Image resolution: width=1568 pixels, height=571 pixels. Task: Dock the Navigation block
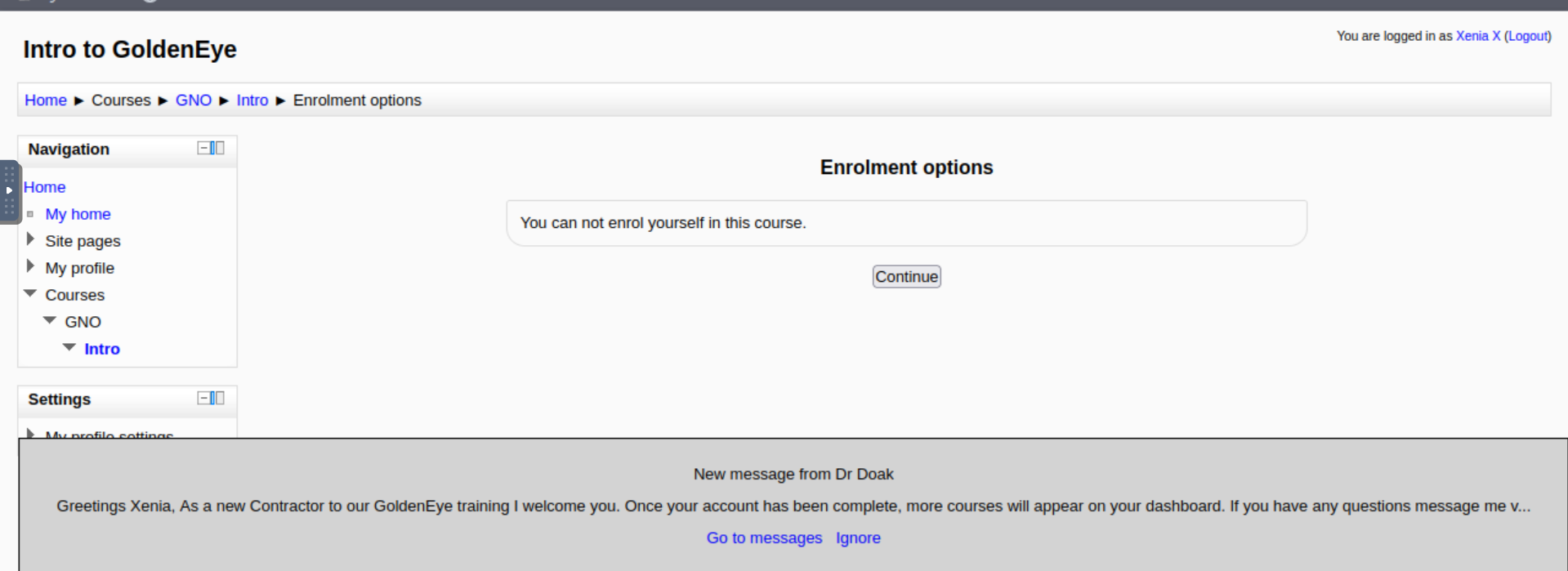[217, 148]
